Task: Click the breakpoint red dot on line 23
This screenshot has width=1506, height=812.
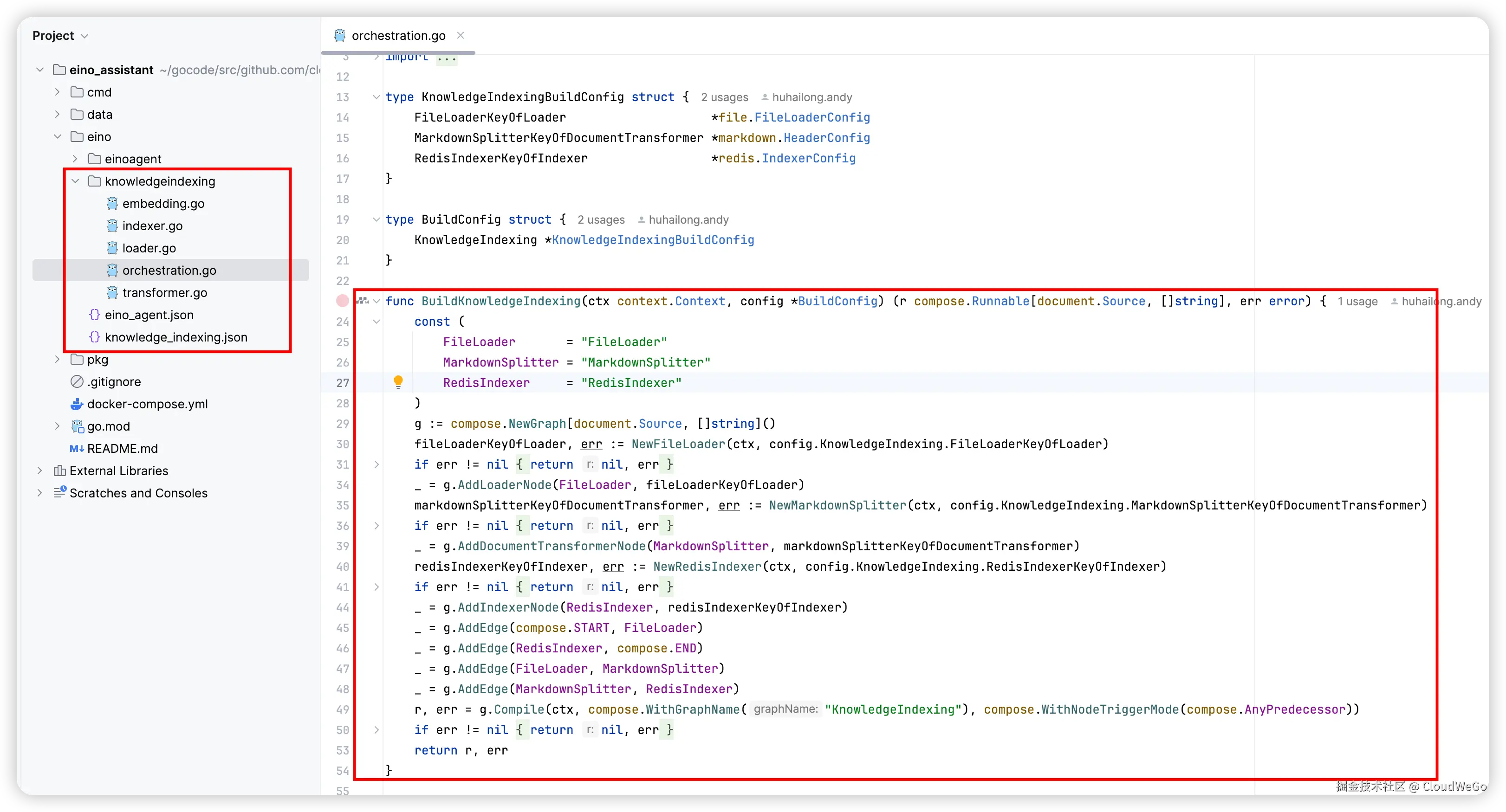Action: click(x=343, y=301)
